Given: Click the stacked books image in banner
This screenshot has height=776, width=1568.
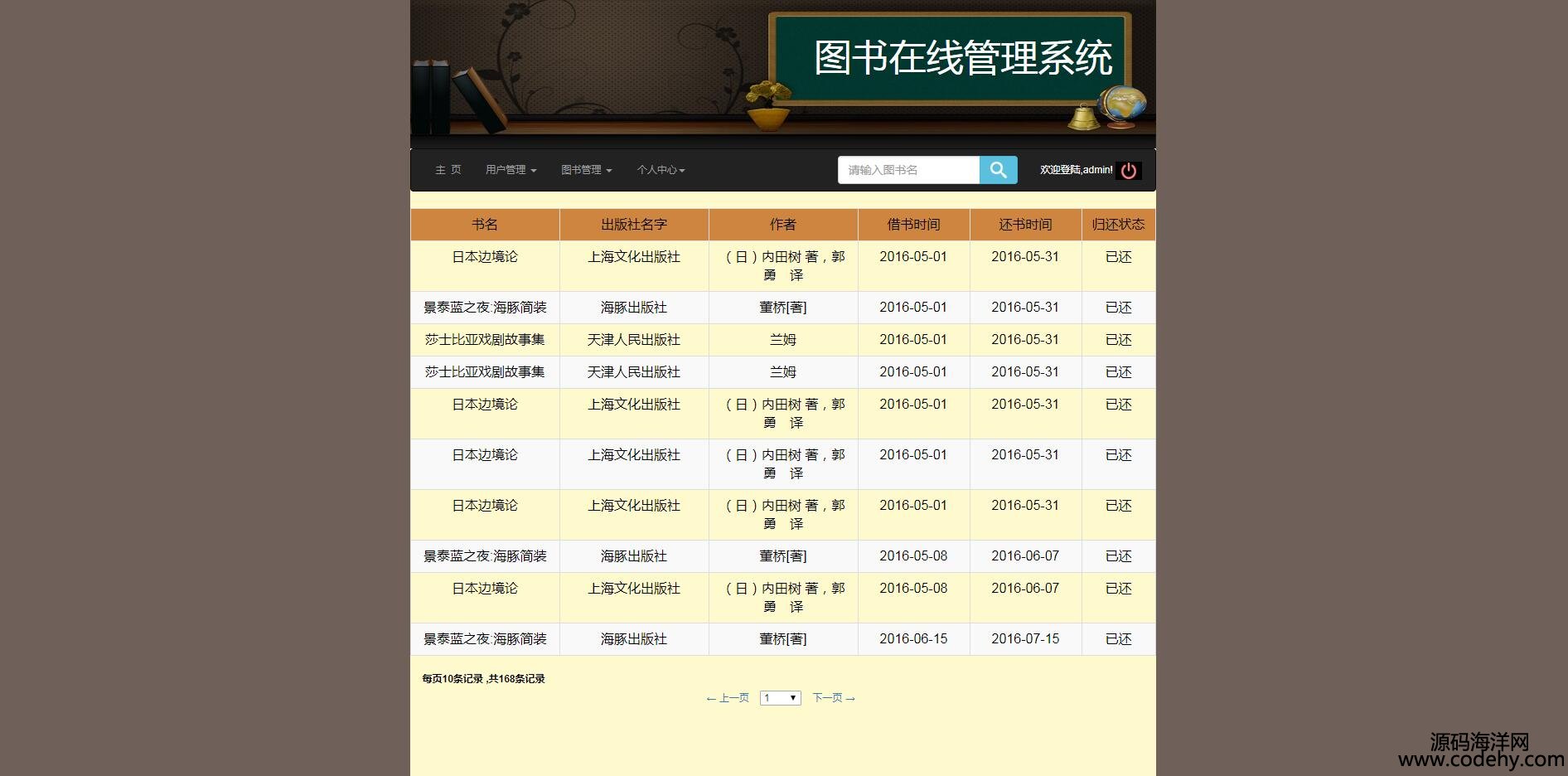Looking at the screenshot, I should pos(457,98).
